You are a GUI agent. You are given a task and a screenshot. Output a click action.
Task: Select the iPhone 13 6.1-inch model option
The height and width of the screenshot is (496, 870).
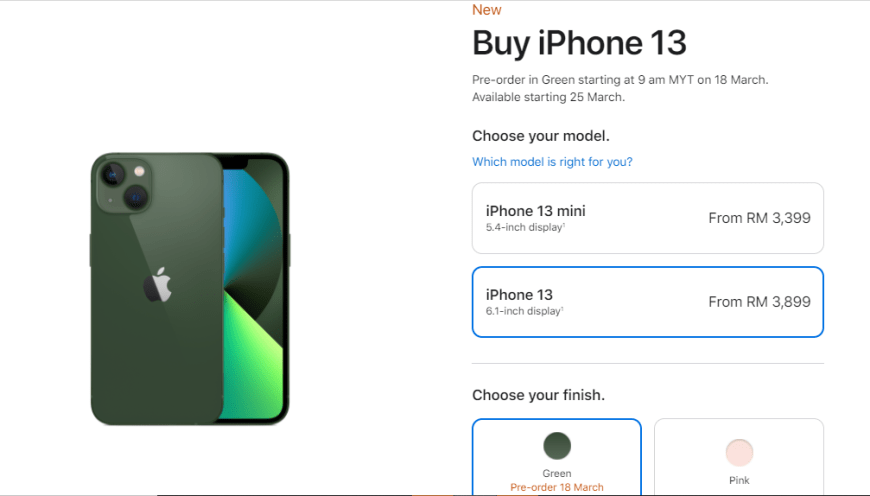coord(648,302)
